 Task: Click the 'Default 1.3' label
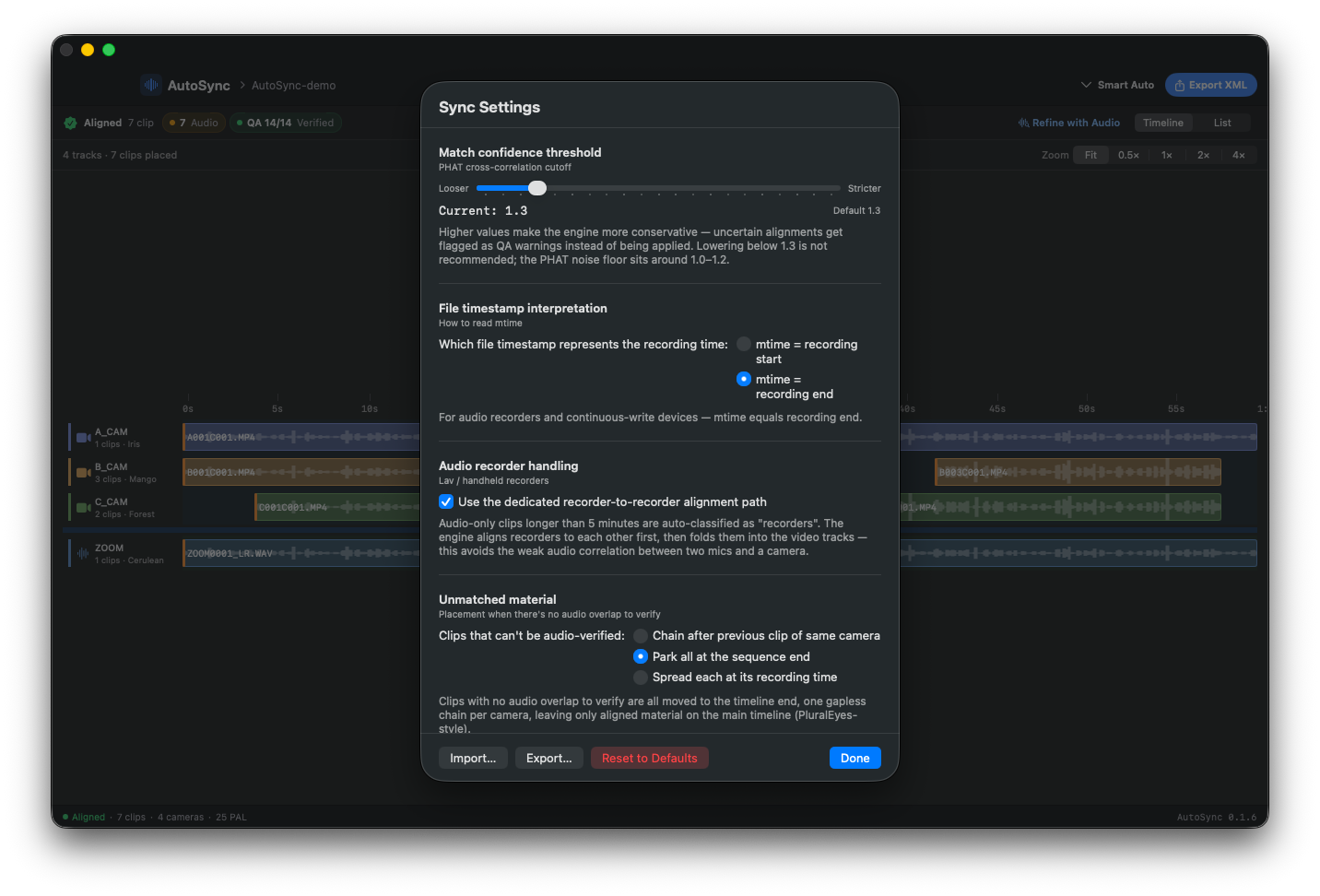pos(857,210)
